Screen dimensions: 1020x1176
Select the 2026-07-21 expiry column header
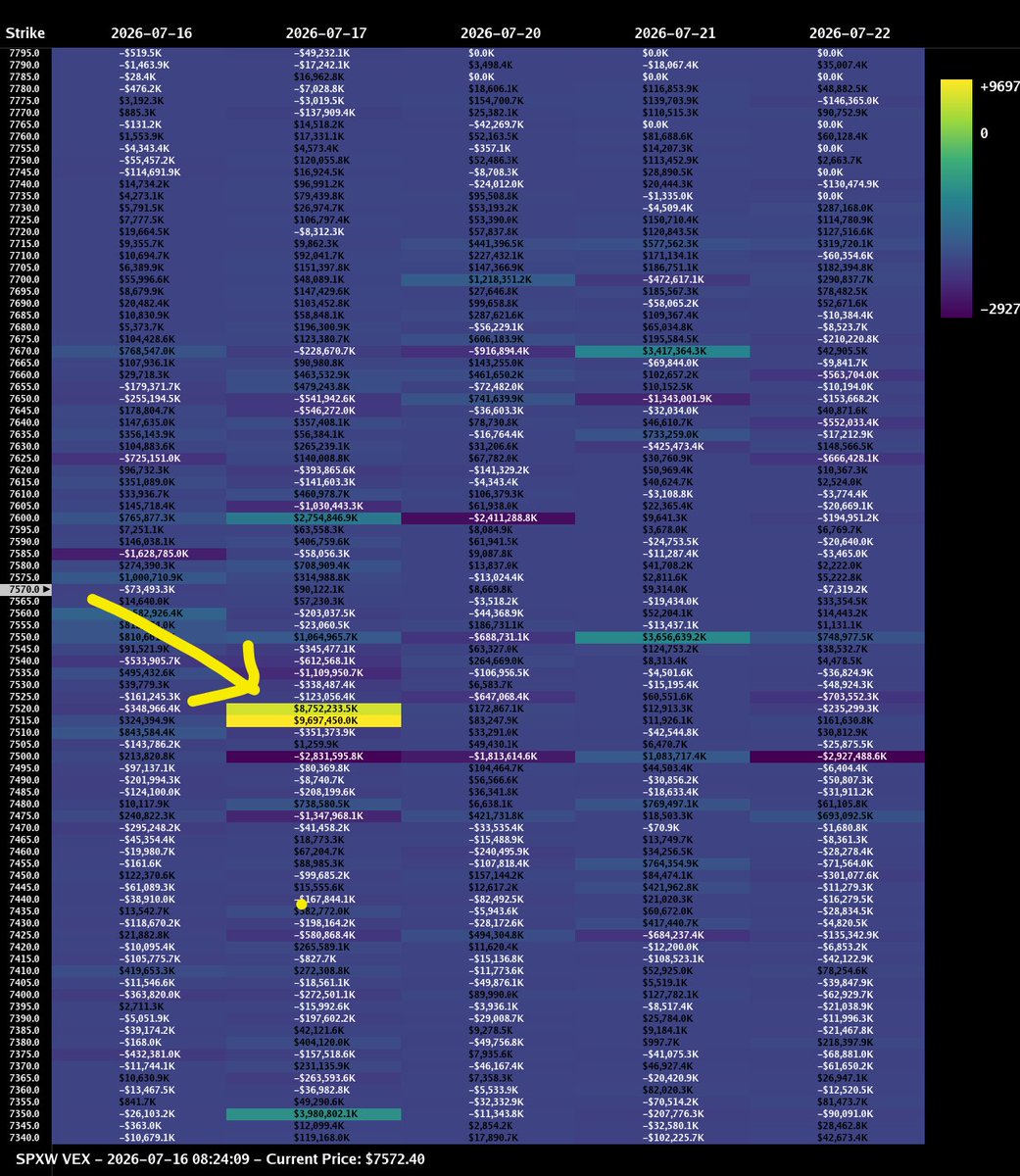[675, 33]
